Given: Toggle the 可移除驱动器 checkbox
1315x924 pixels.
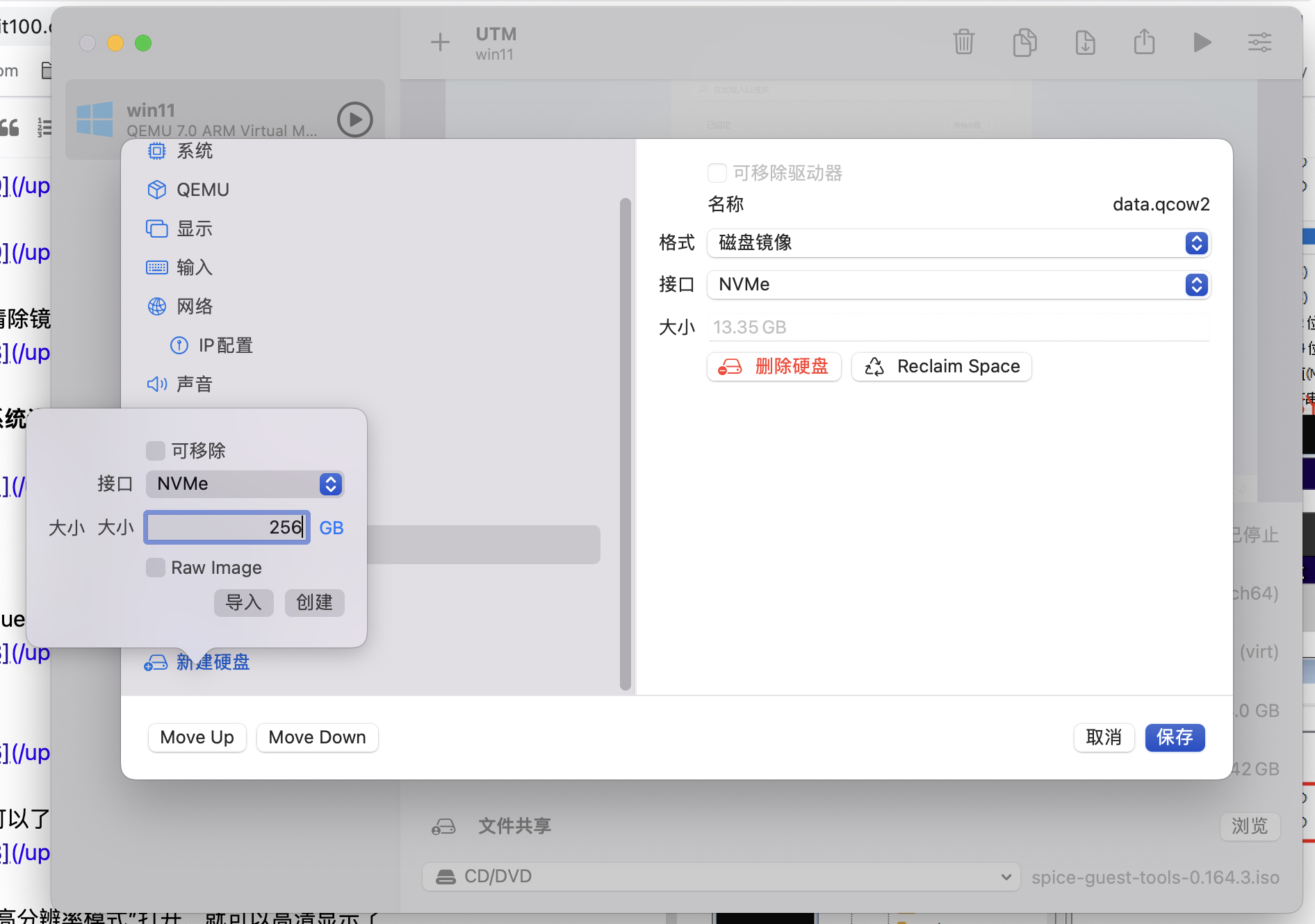Looking at the screenshot, I should click(x=717, y=173).
